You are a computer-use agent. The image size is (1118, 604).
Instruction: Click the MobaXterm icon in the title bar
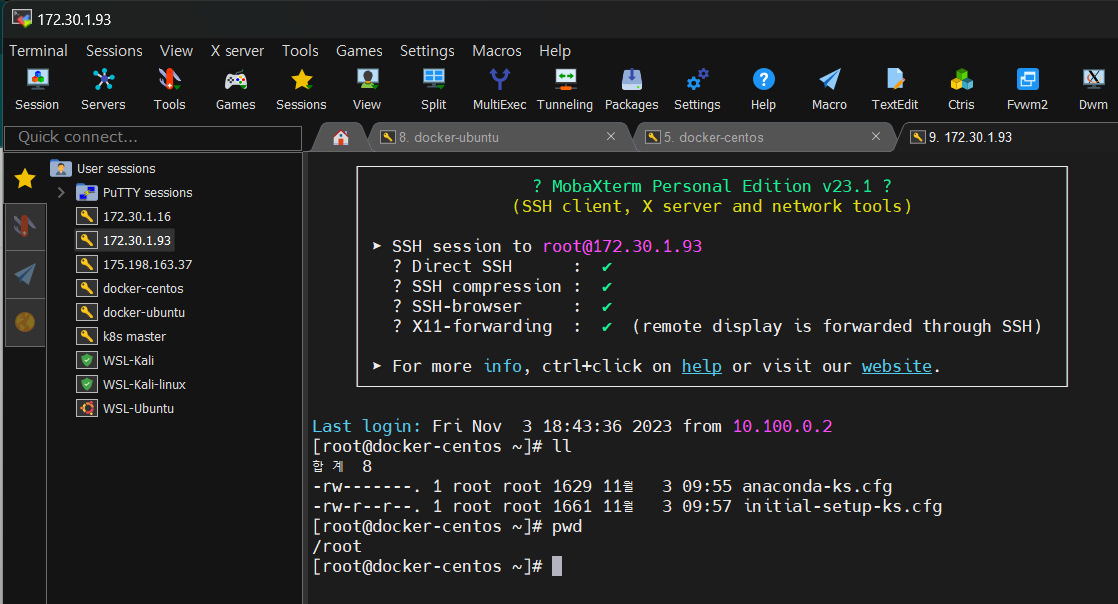pyautogui.click(x=21, y=19)
